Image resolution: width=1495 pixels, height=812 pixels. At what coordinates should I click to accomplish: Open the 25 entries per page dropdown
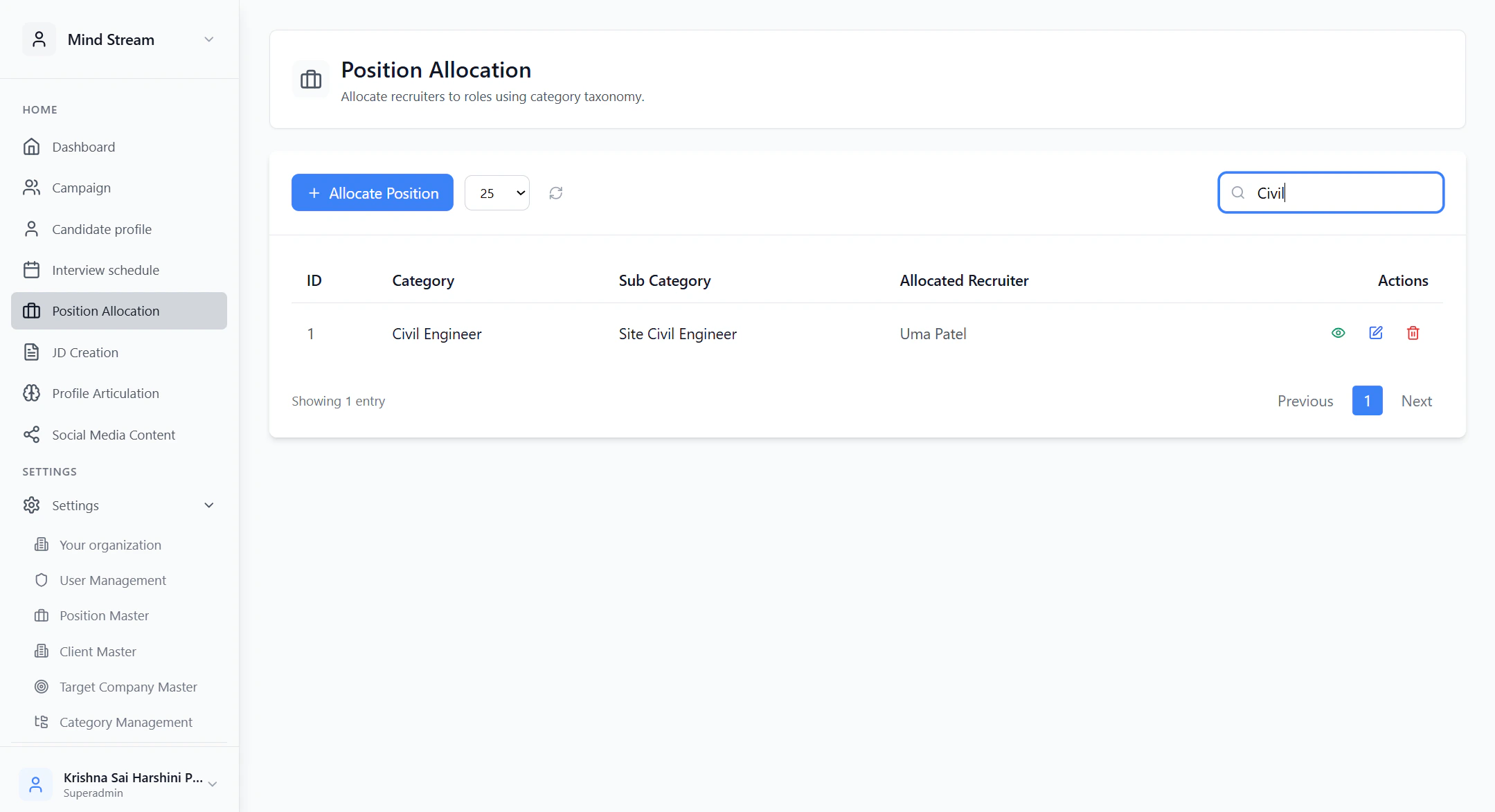click(497, 193)
